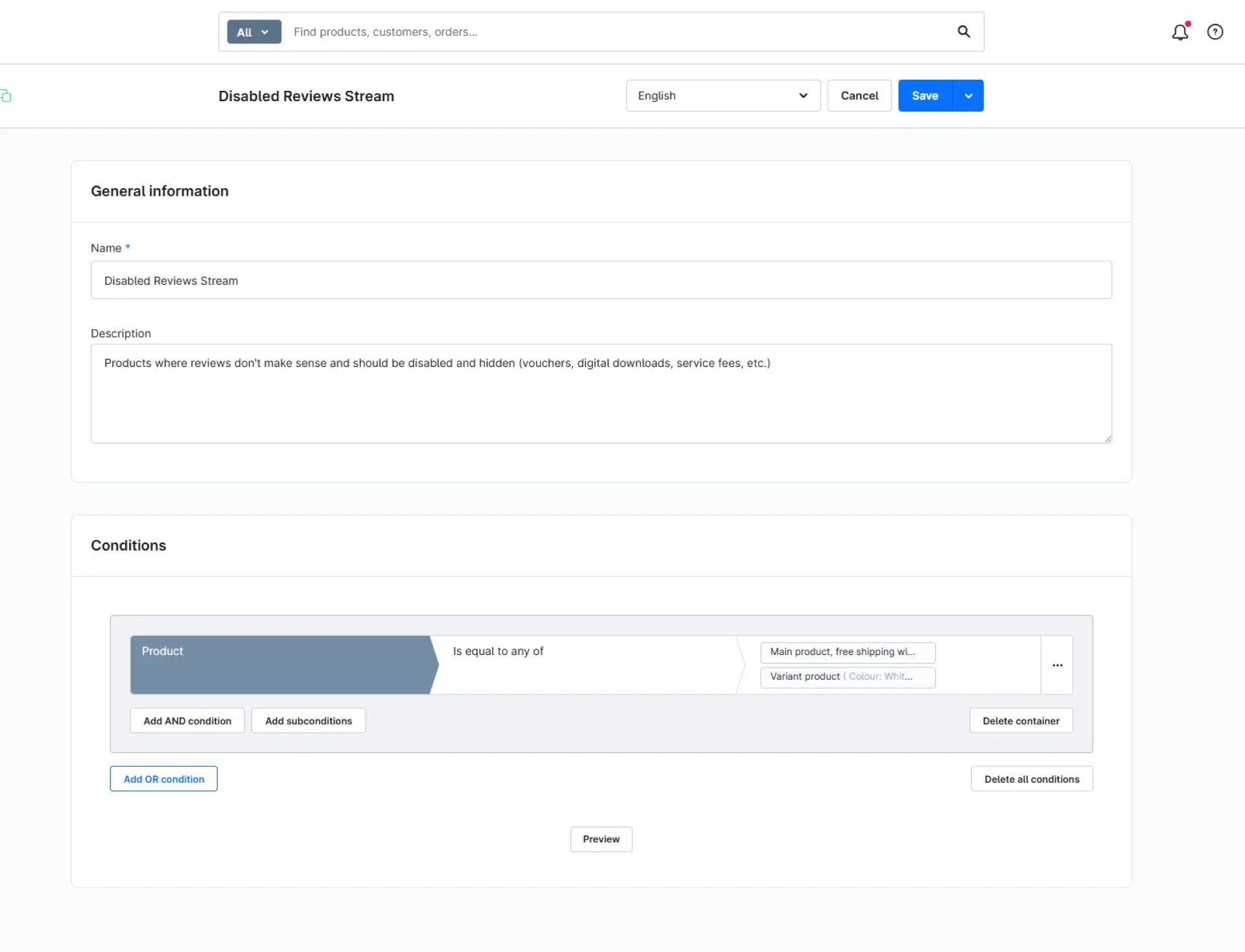This screenshot has height=952, width=1245.
Task: Open the notifications bell
Action: pos(1180,32)
